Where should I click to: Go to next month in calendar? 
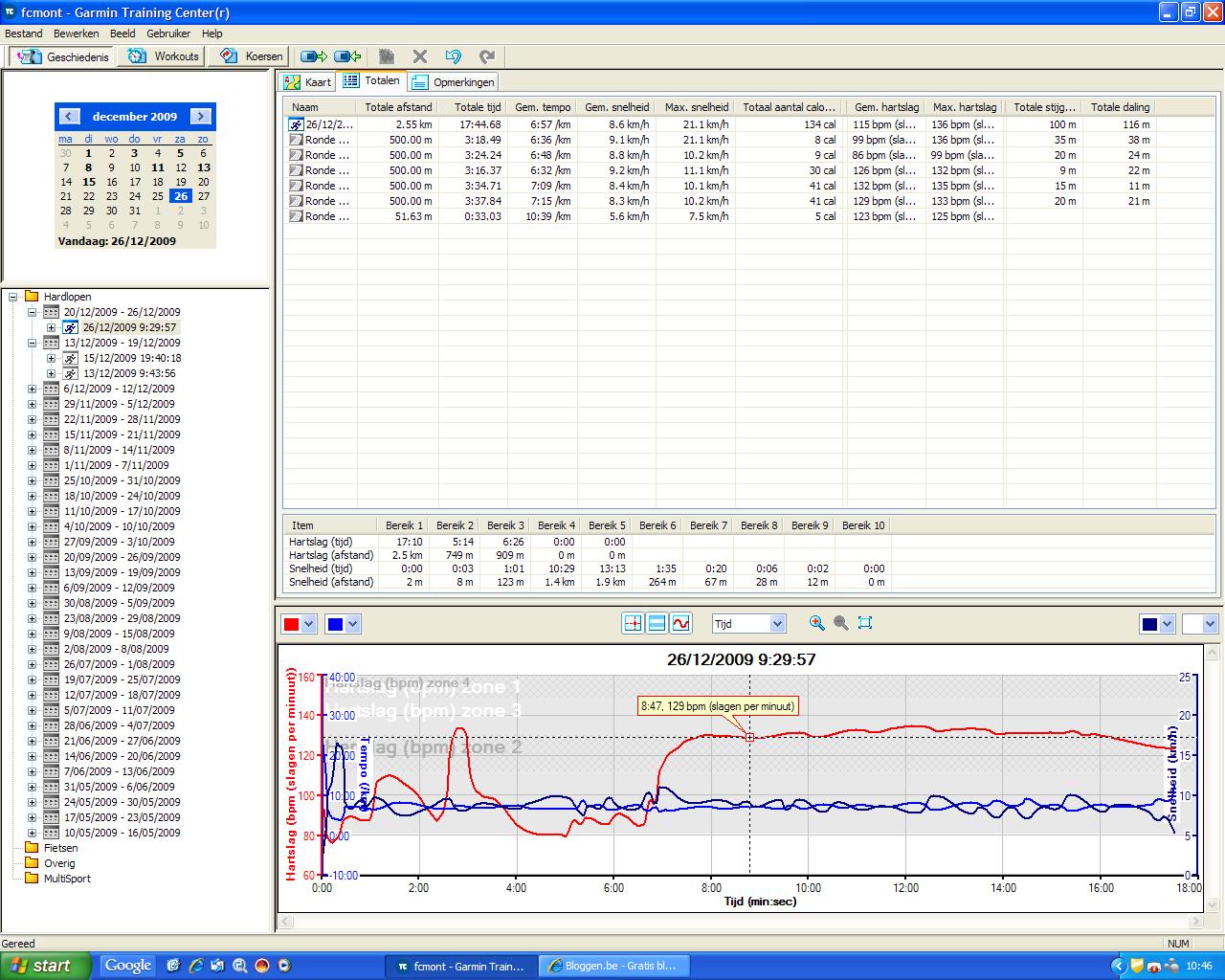(201, 116)
